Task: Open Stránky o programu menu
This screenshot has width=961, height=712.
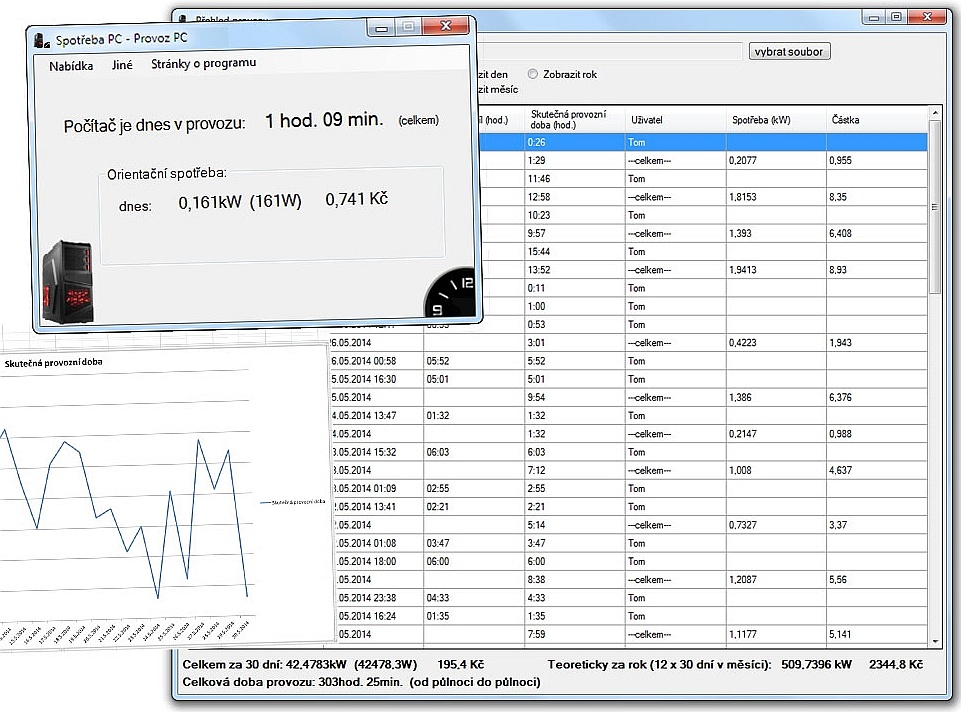Action: (x=203, y=63)
